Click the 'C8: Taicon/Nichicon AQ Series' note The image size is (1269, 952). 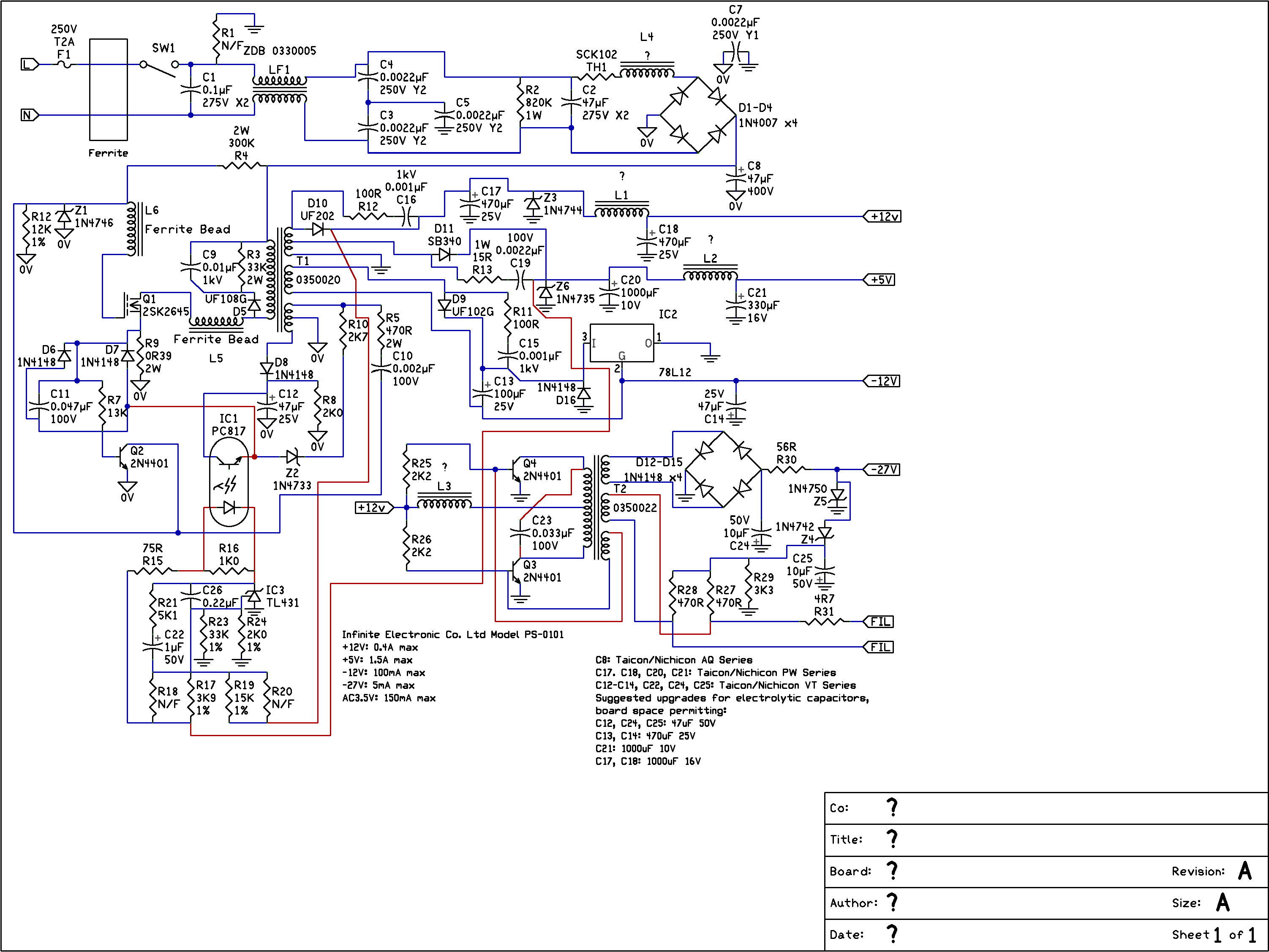(673, 660)
